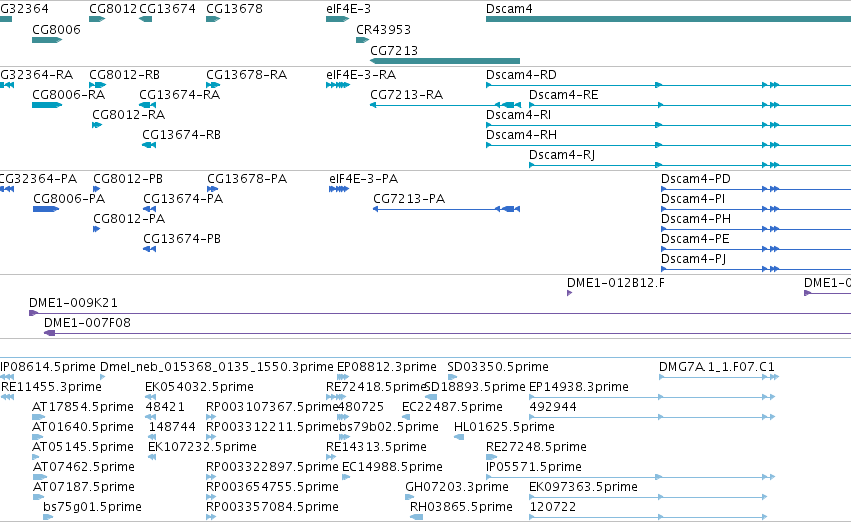851x522 pixels.
Task: Select the RE27248.5prime EST
Action: coord(491,457)
